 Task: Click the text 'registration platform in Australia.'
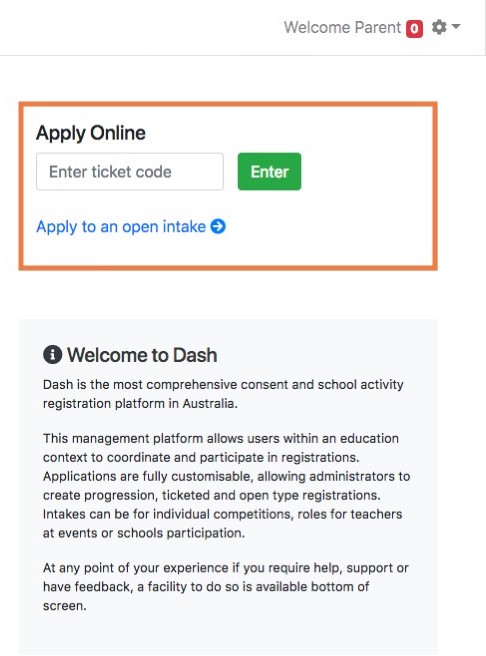coord(140,403)
